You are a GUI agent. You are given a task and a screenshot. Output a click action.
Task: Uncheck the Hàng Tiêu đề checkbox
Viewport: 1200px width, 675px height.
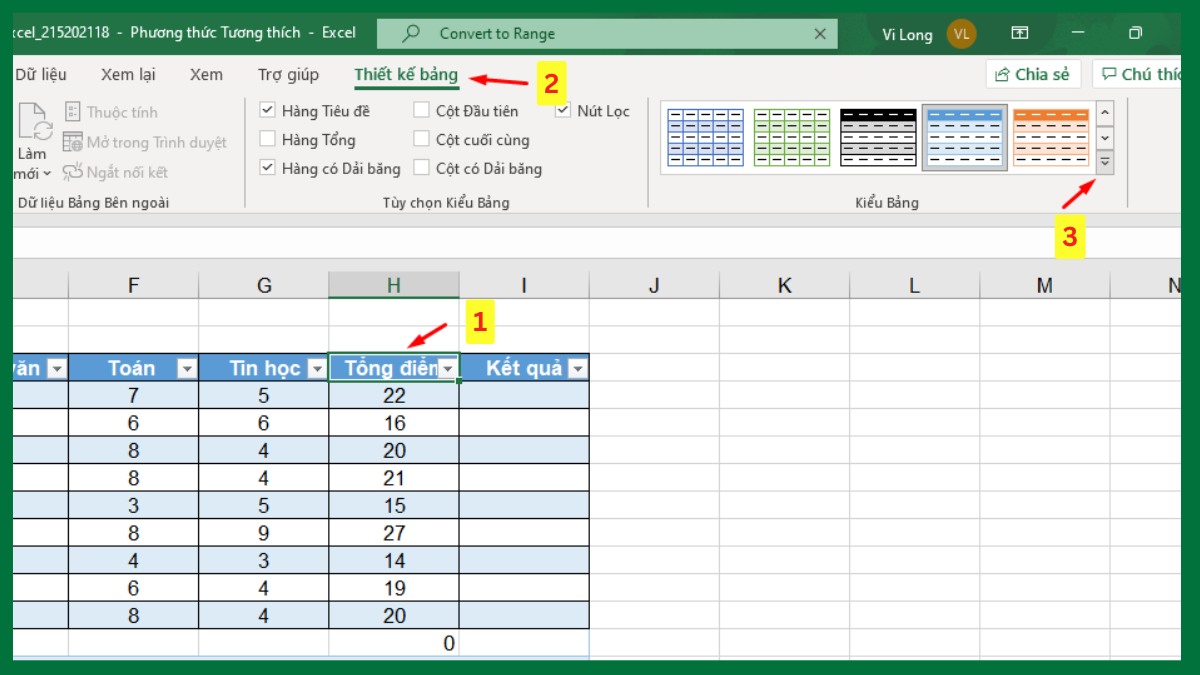point(268,110)
